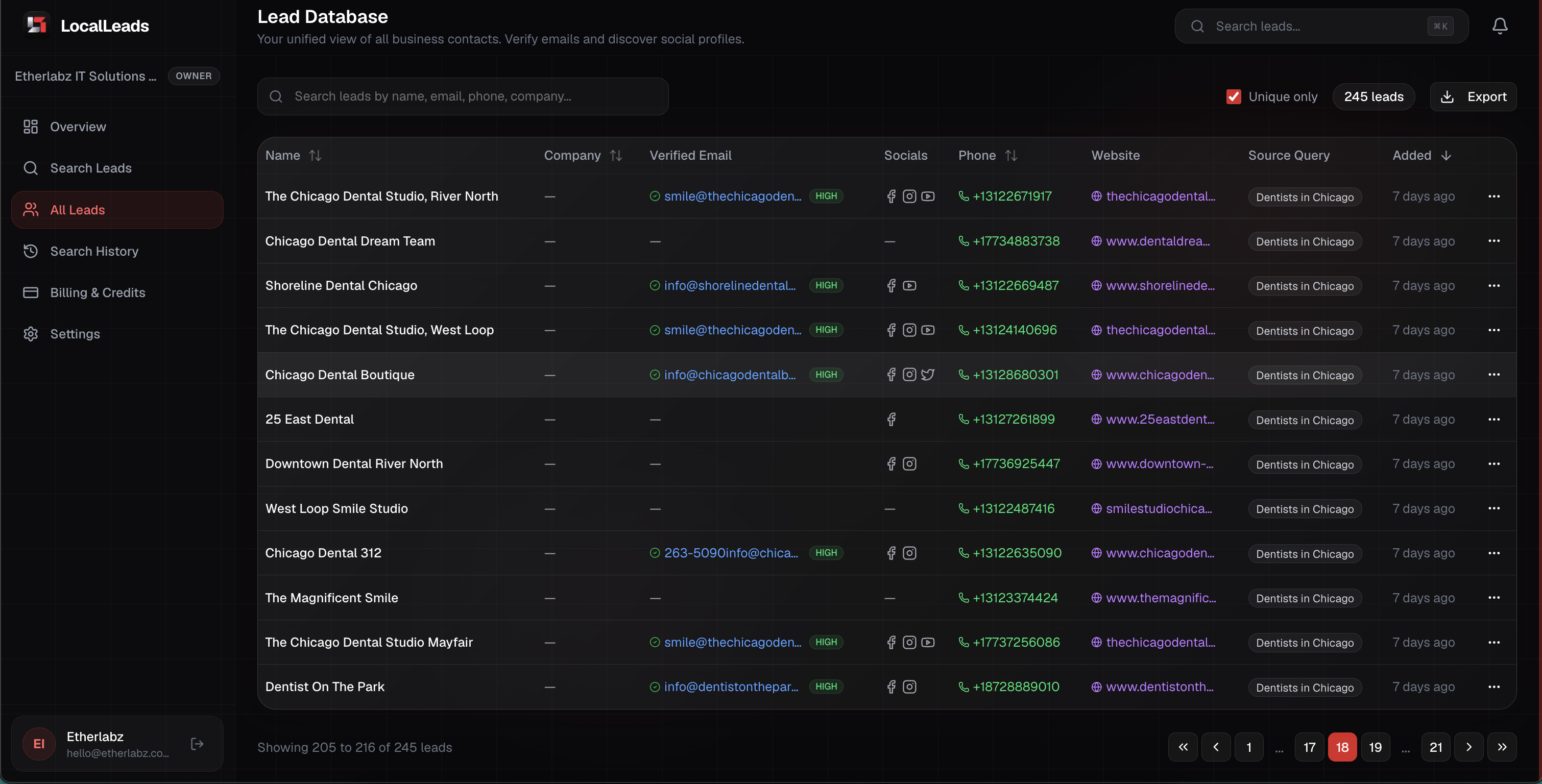
Task: Toggle sort direction on the Added column
Action: (1447, 155)
